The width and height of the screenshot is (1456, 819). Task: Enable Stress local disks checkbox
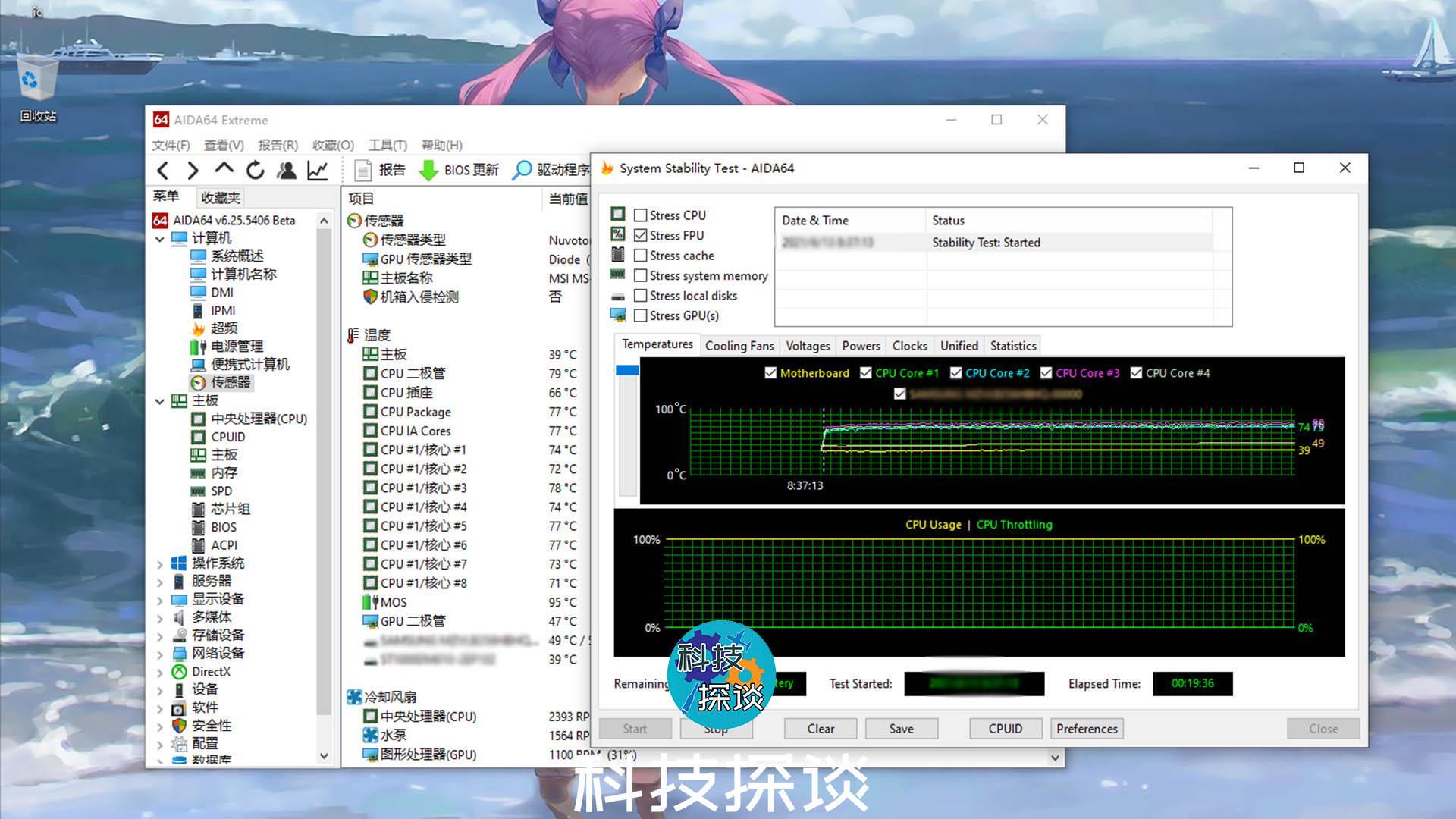tap(641, 296)
